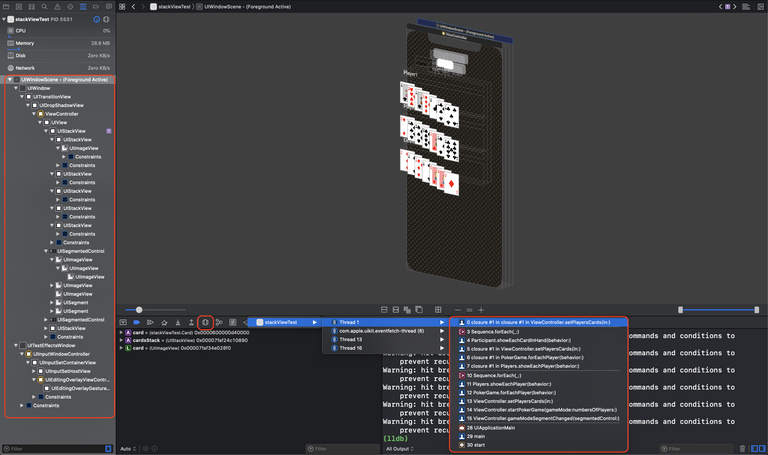Click the Debug View Hierarchy button
Image resolution: width=768 pixels, height=455 pixels.
pos(205,322)
